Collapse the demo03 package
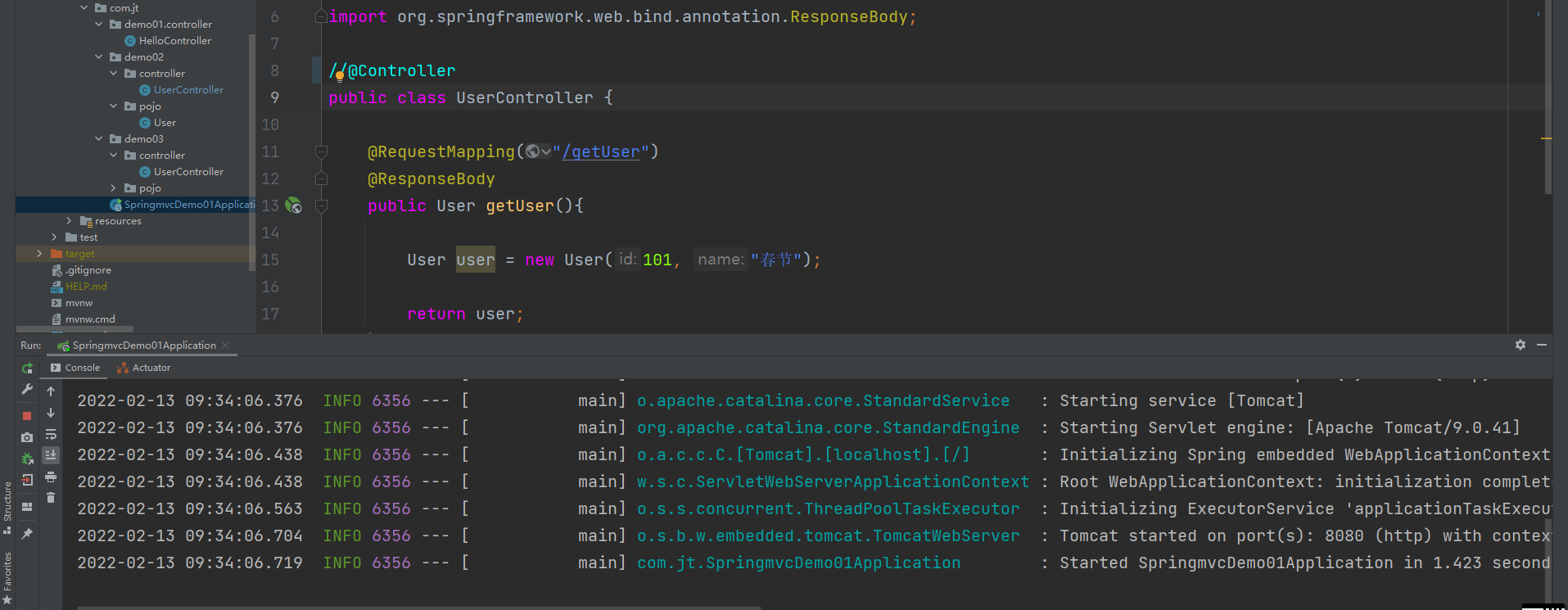 [99, 139]
